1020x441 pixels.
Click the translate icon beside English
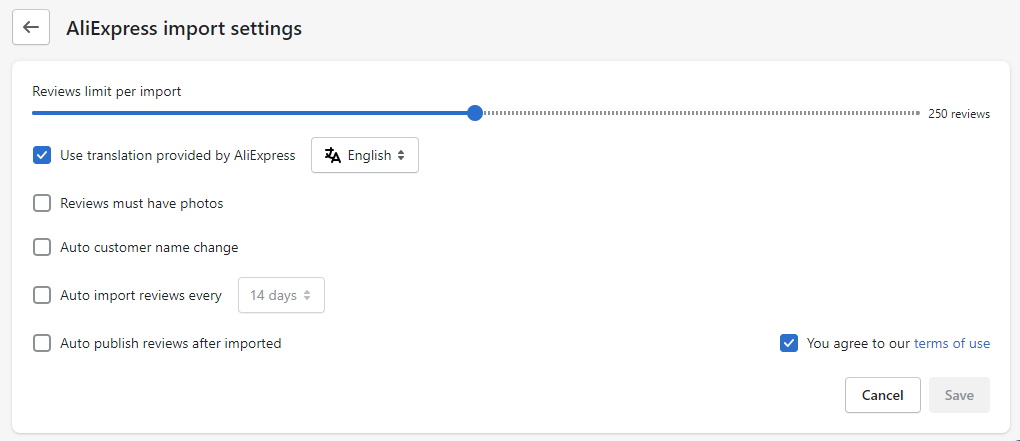(x=333, y=155)
